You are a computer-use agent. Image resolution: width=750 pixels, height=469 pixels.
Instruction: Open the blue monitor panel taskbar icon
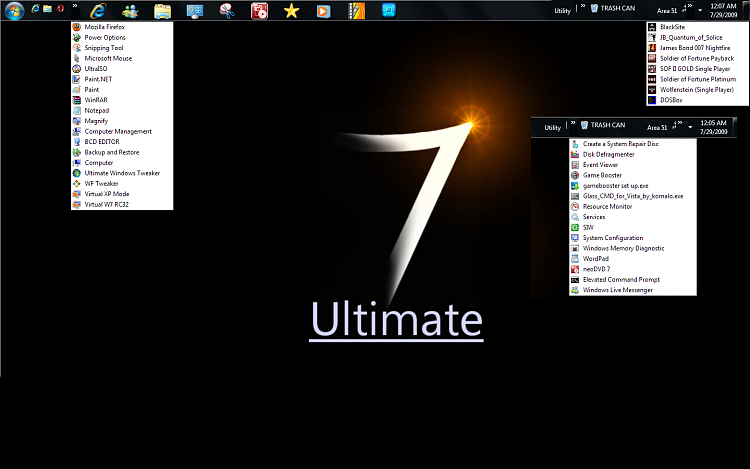(195, 11)
